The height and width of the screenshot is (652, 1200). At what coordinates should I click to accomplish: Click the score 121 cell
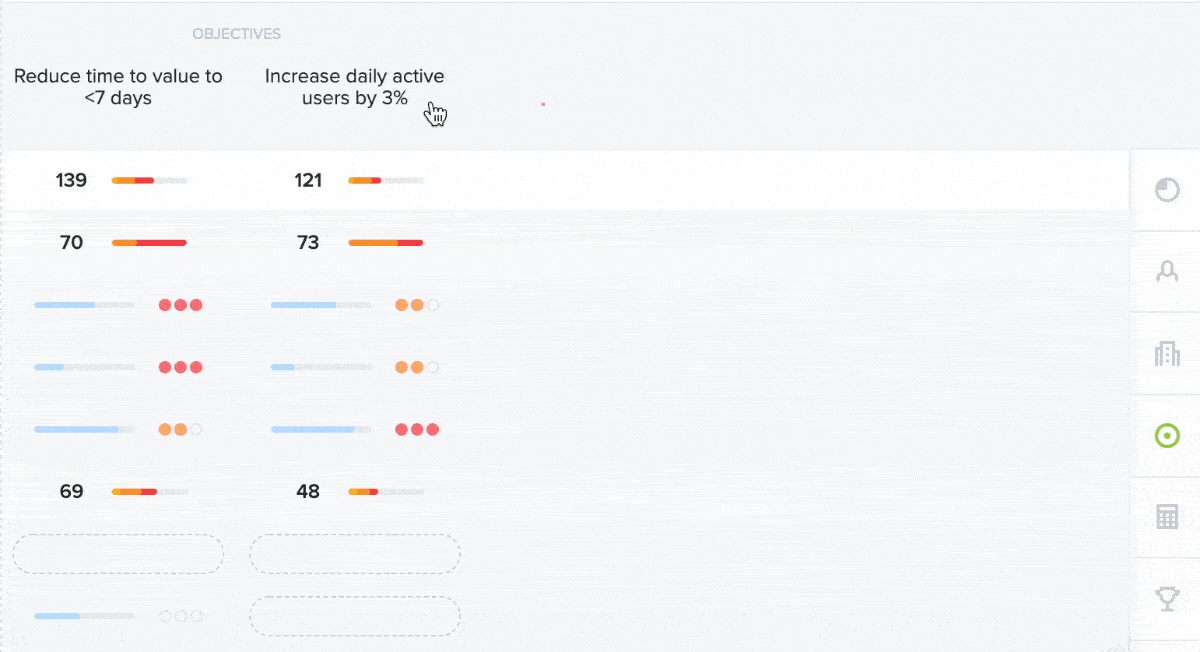click(308, 181)
